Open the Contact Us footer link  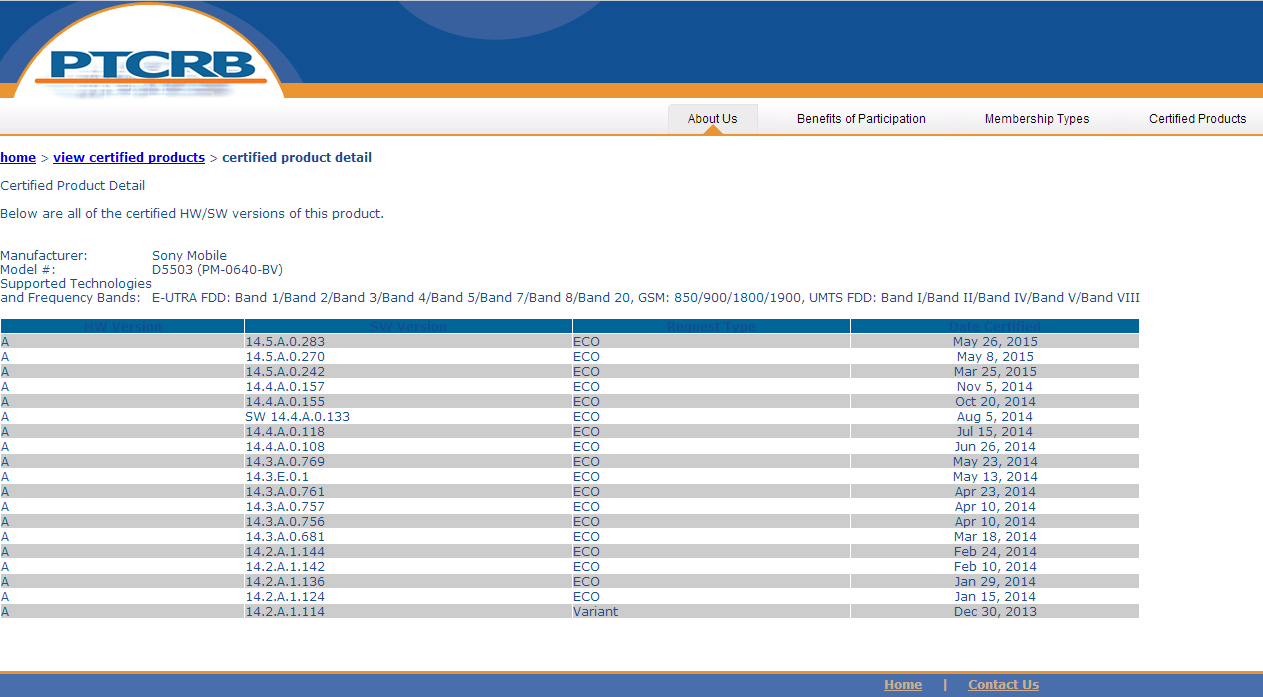pyautogui.click(x=1003, y=685)
